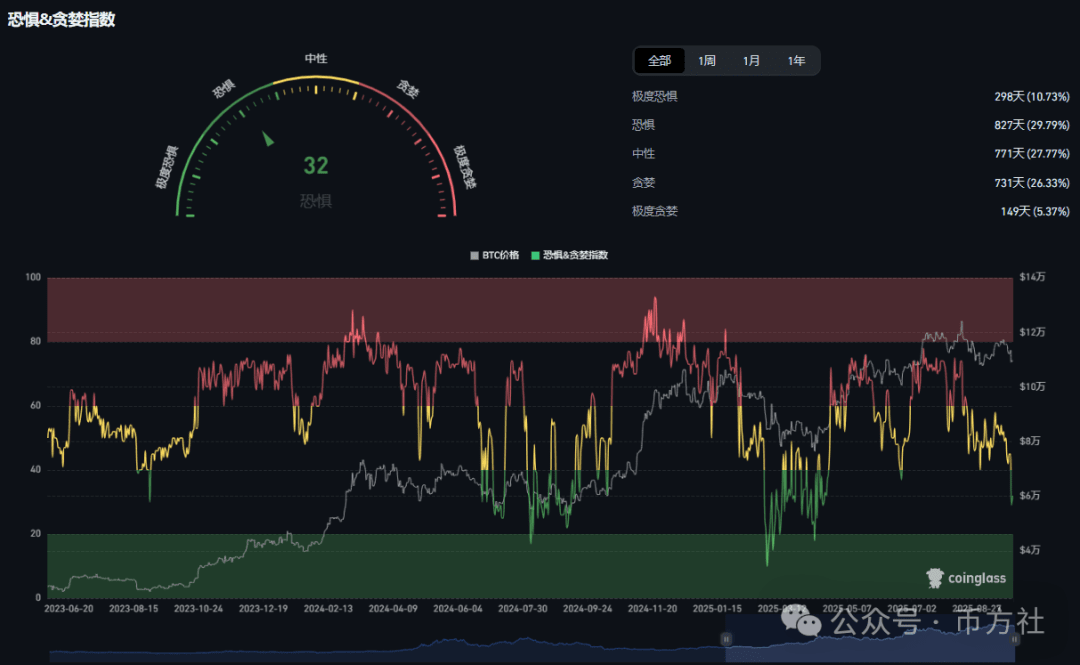The height and width of the screenshot is (665, 1080).
Task: Click the coinglass logo watermark icon
Action: [935, 578]
